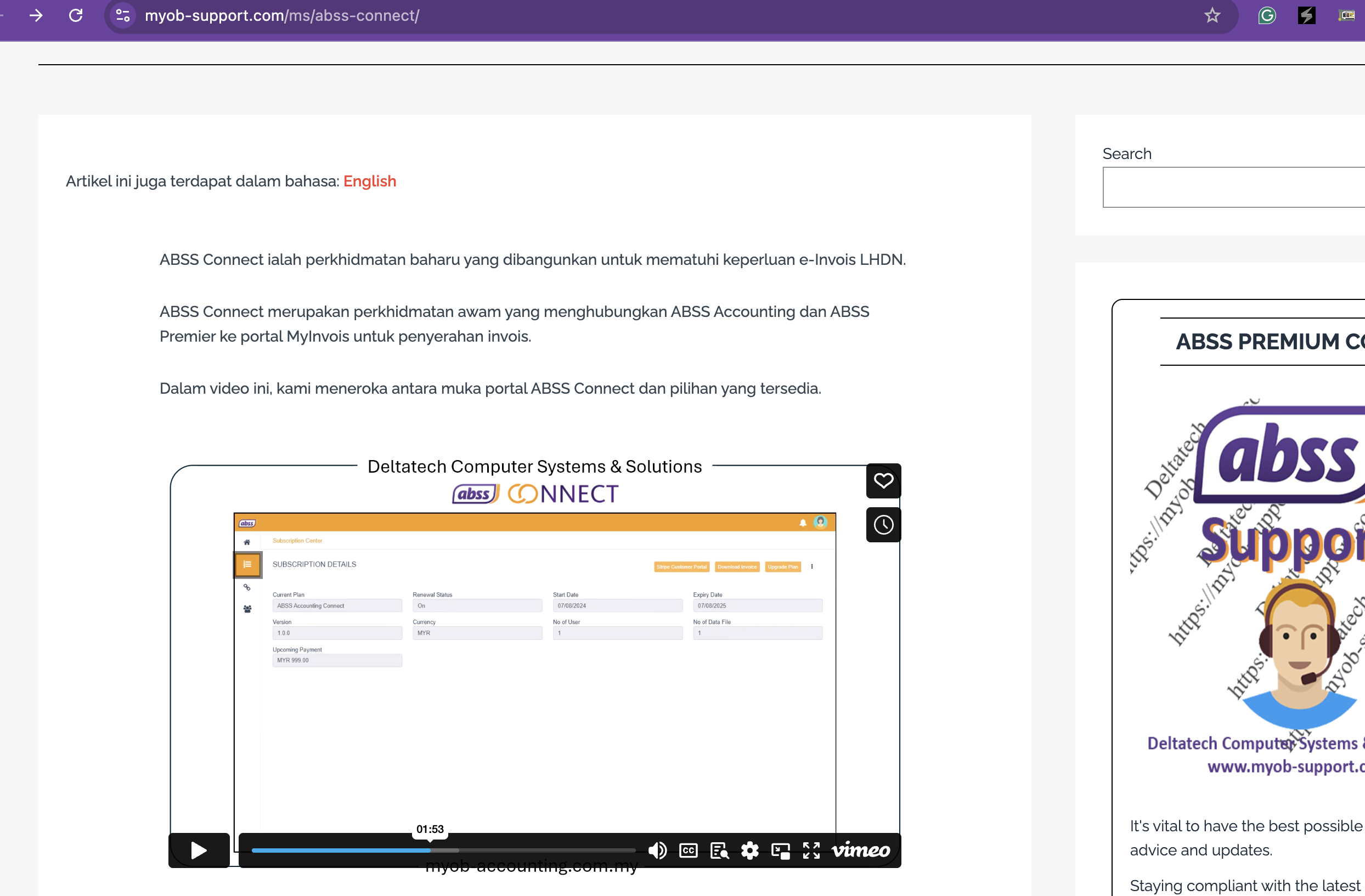
Task: Select subscription list icon in video sidebar
Action: pos(247,564)
